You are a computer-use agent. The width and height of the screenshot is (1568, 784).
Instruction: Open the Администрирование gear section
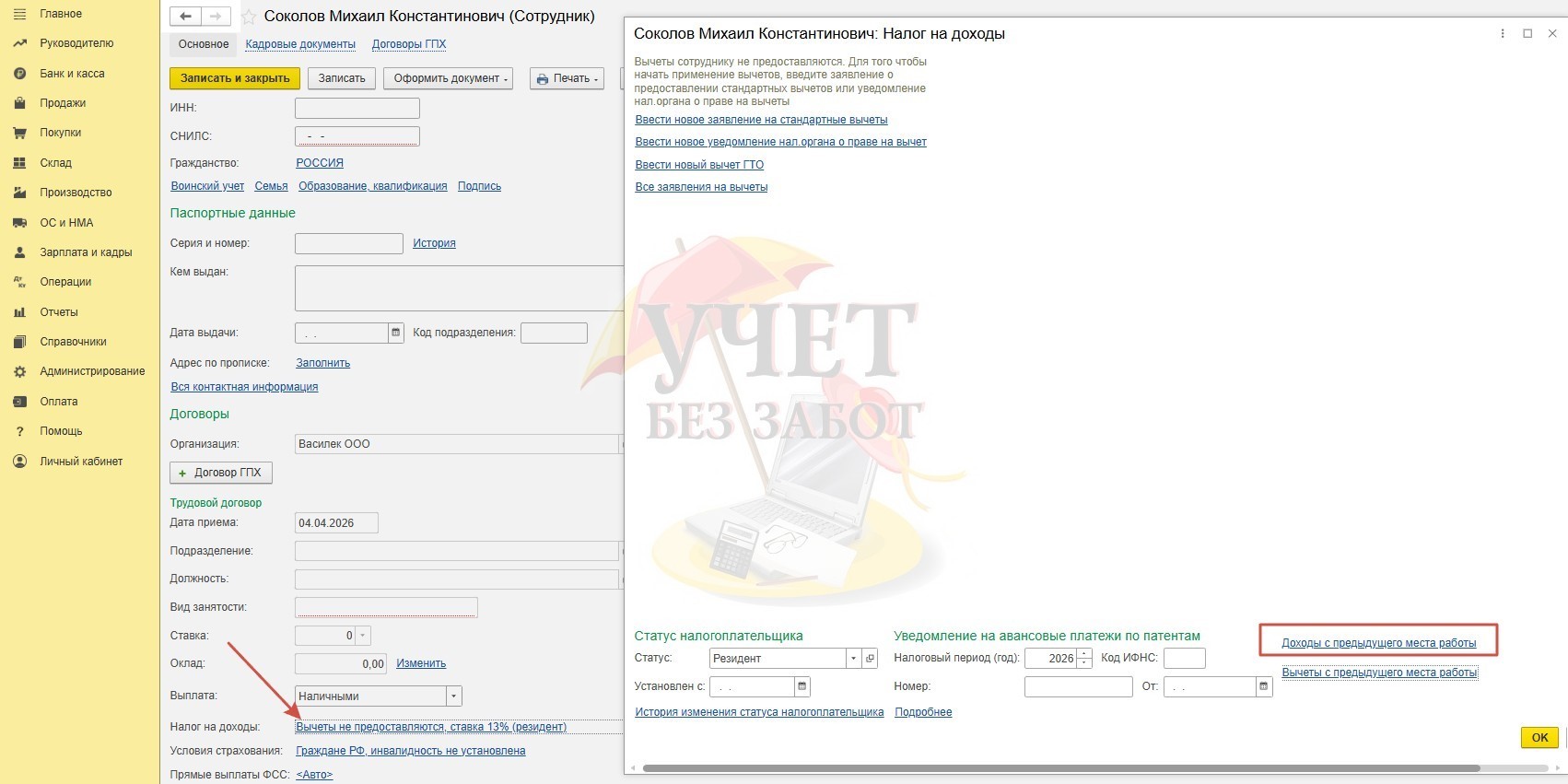point(92,371)
